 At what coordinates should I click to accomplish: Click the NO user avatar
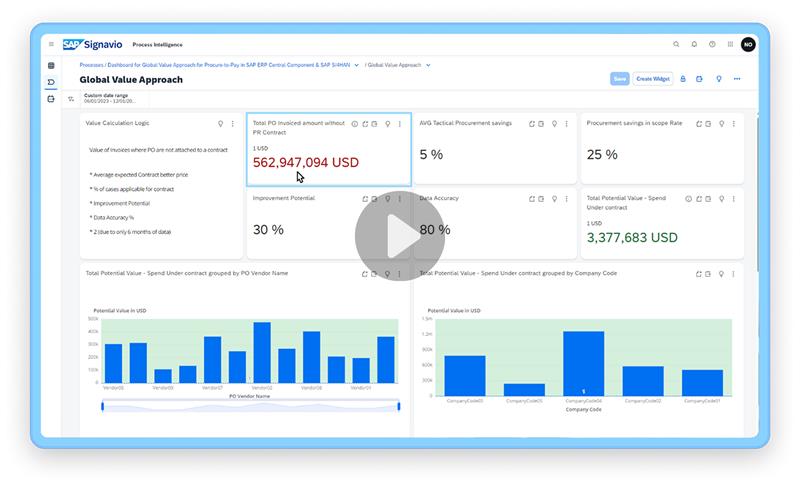[x=748, y=44]
